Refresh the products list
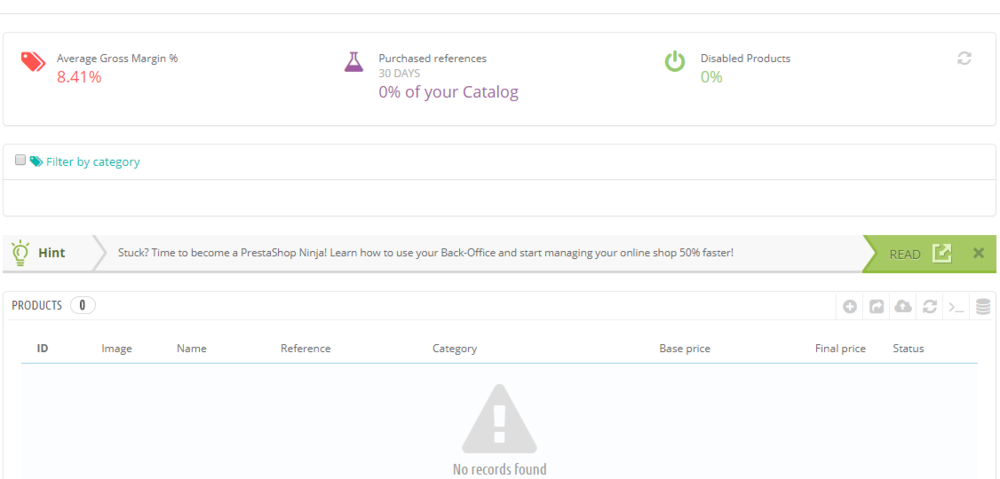 930,307
